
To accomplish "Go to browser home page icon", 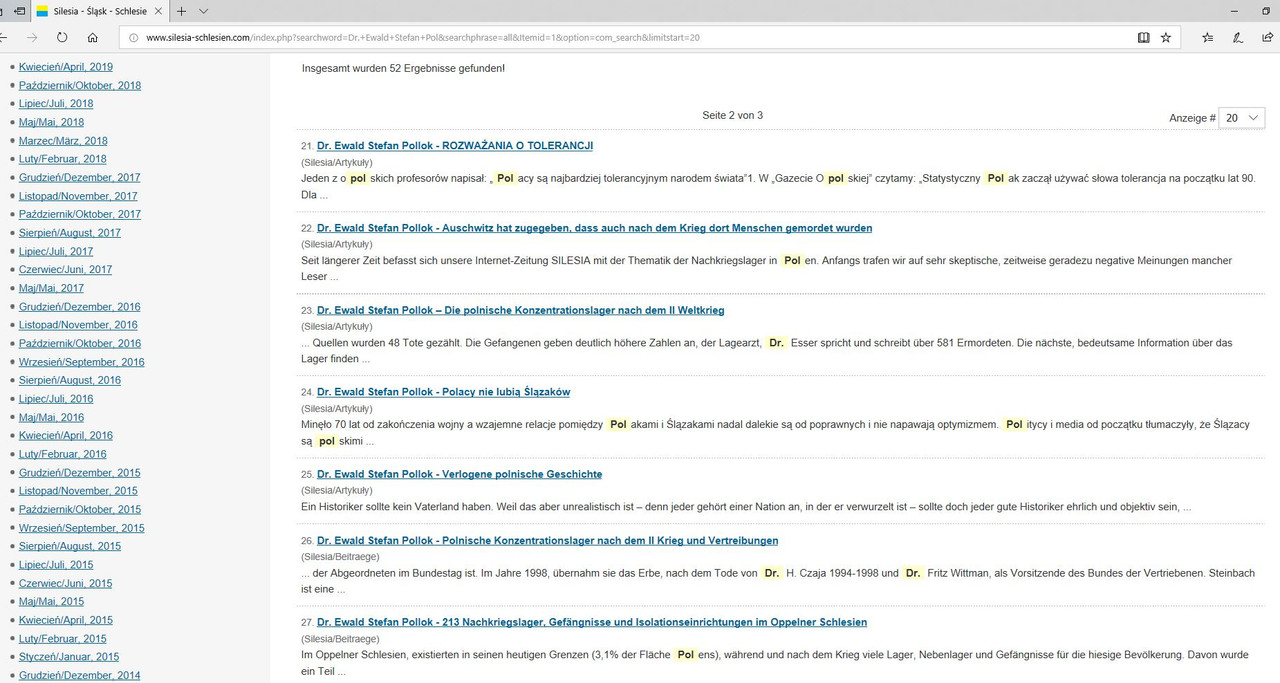I will point(92,37).
